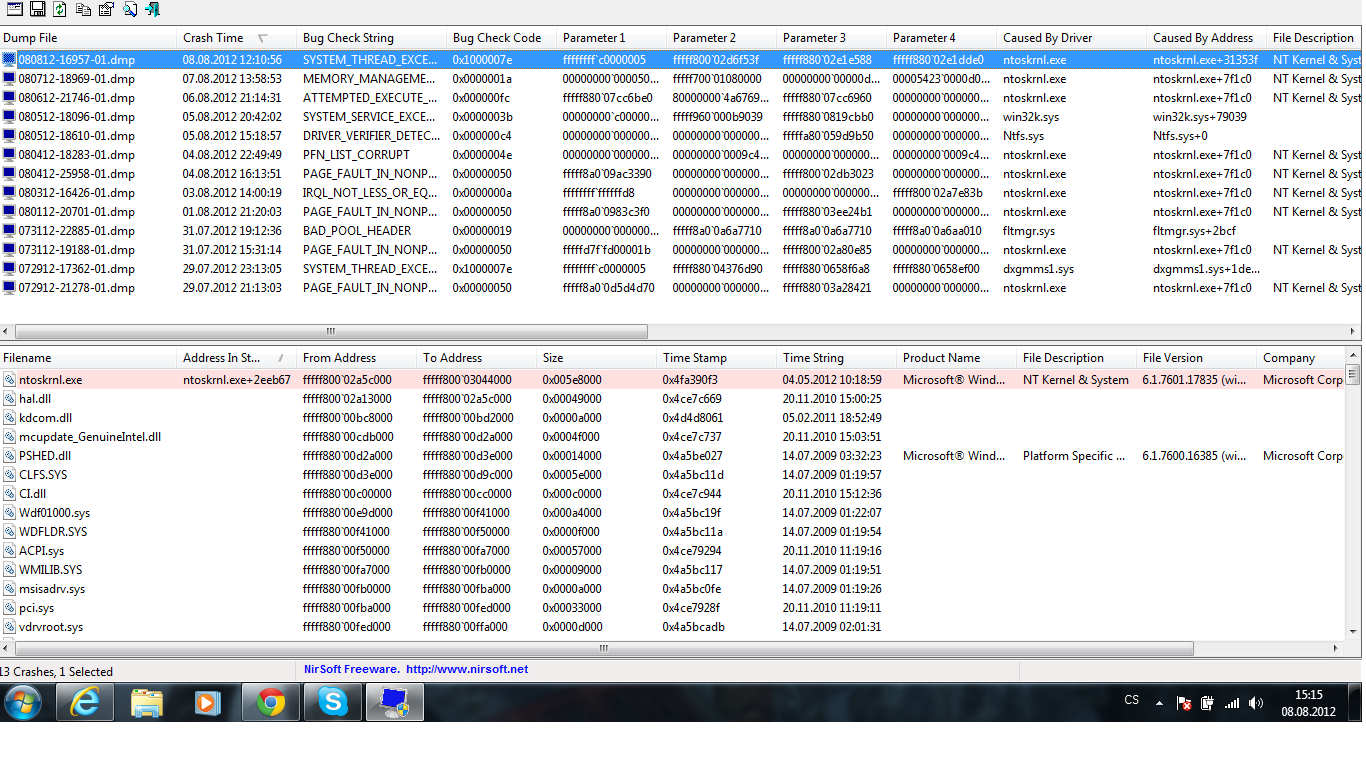Open Advanced Options from the toolbar
1366x768 pixels.
pyautogui.click(x=13, y=9)
